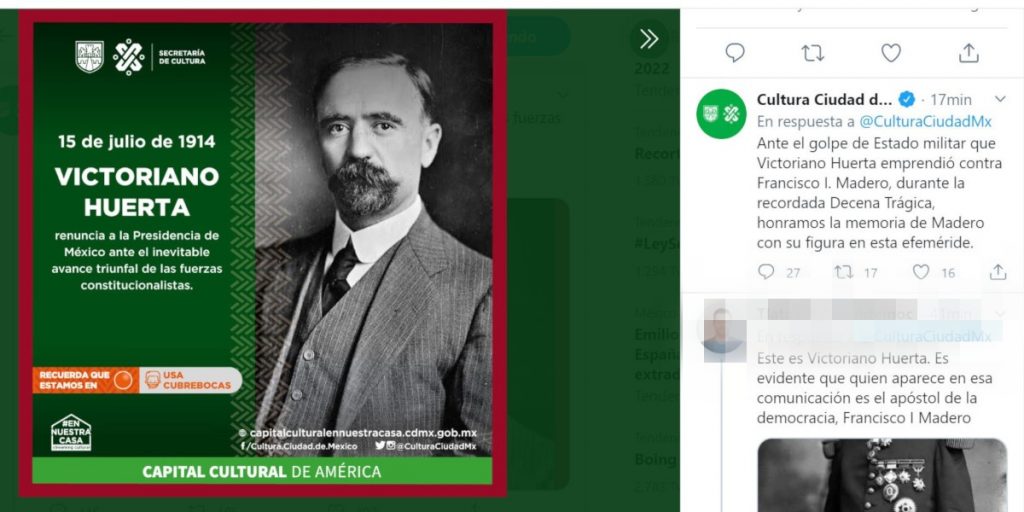Screen dimensions: 1024x512
Task: Click @CulturaCiudadMx mention in Cultura Ciudad reply
Action: tap(925, 121)
